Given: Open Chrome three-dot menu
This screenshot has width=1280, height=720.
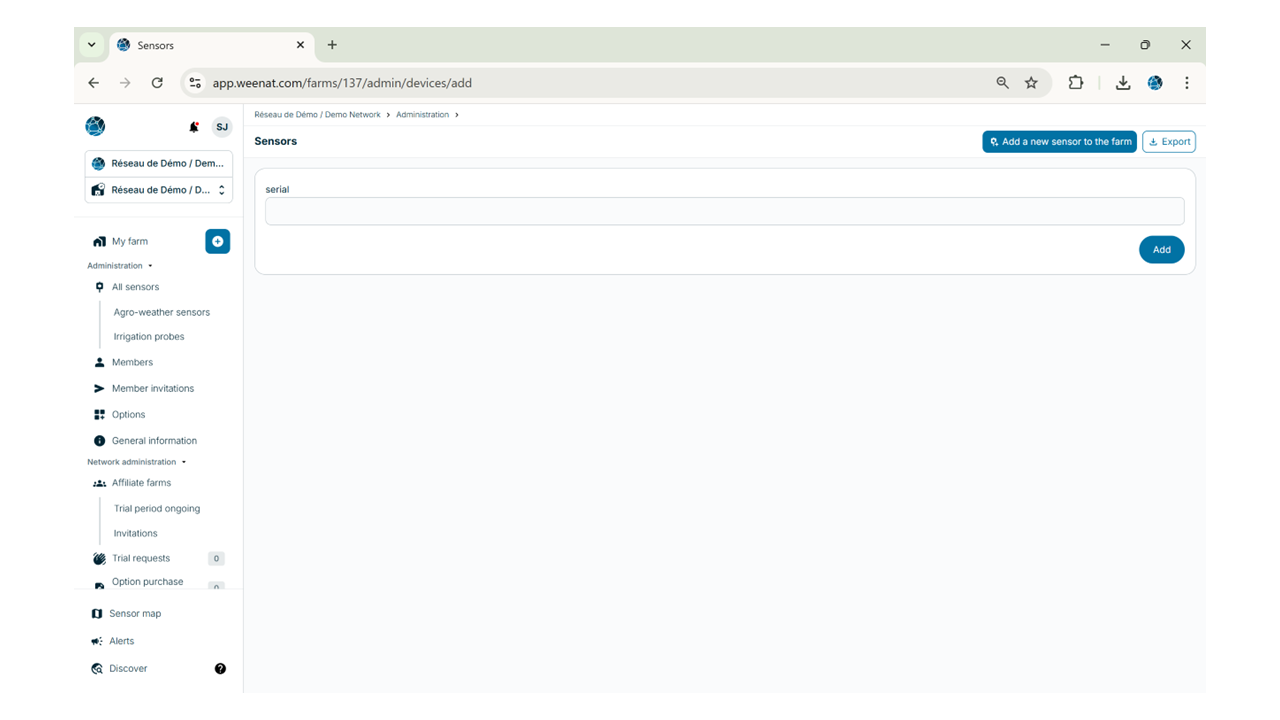Looking at the screenshot, I should tap(1187, 83).
